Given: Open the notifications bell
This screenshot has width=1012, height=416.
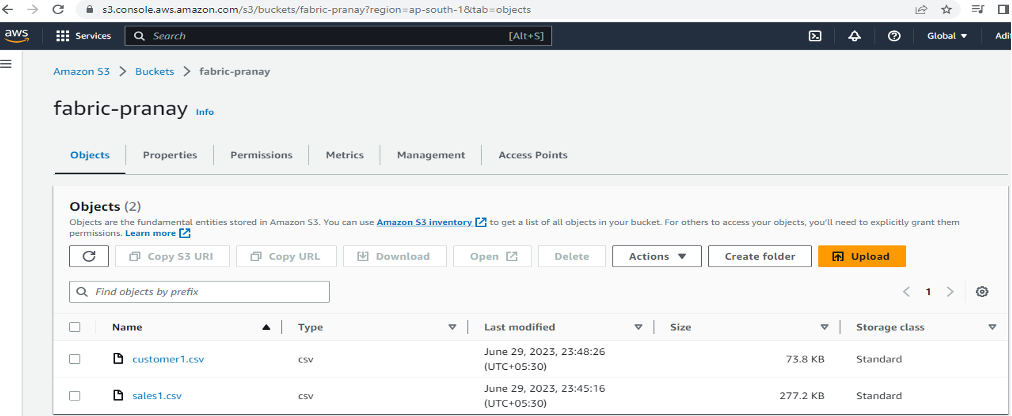Looking at the screenshot, I should coord(855,36).
